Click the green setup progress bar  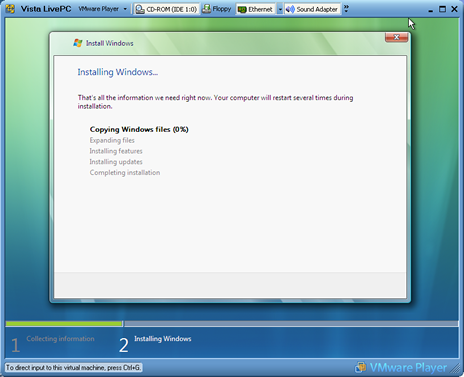[64, 323]
